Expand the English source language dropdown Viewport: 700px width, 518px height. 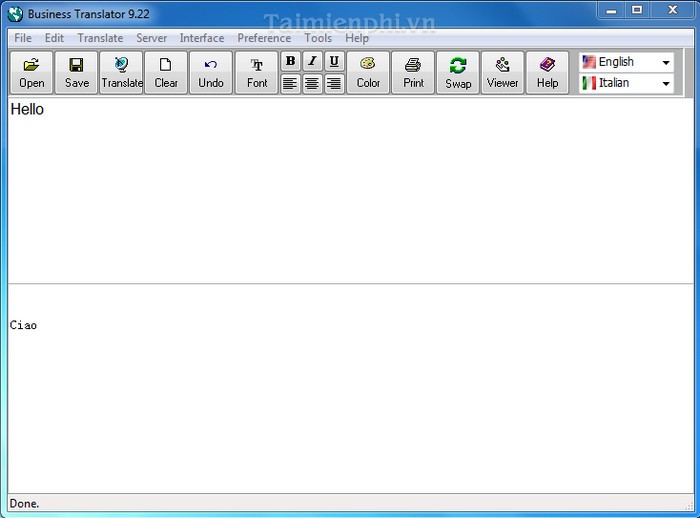coord(666,62)
